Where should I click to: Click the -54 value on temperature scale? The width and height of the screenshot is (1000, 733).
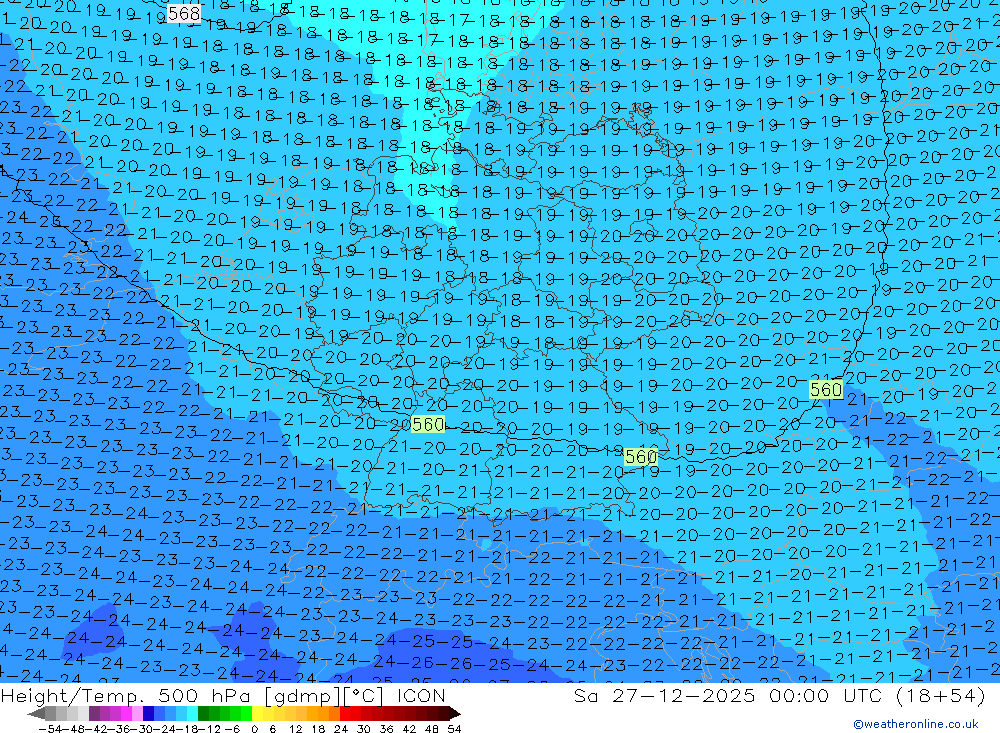(51, 729)
